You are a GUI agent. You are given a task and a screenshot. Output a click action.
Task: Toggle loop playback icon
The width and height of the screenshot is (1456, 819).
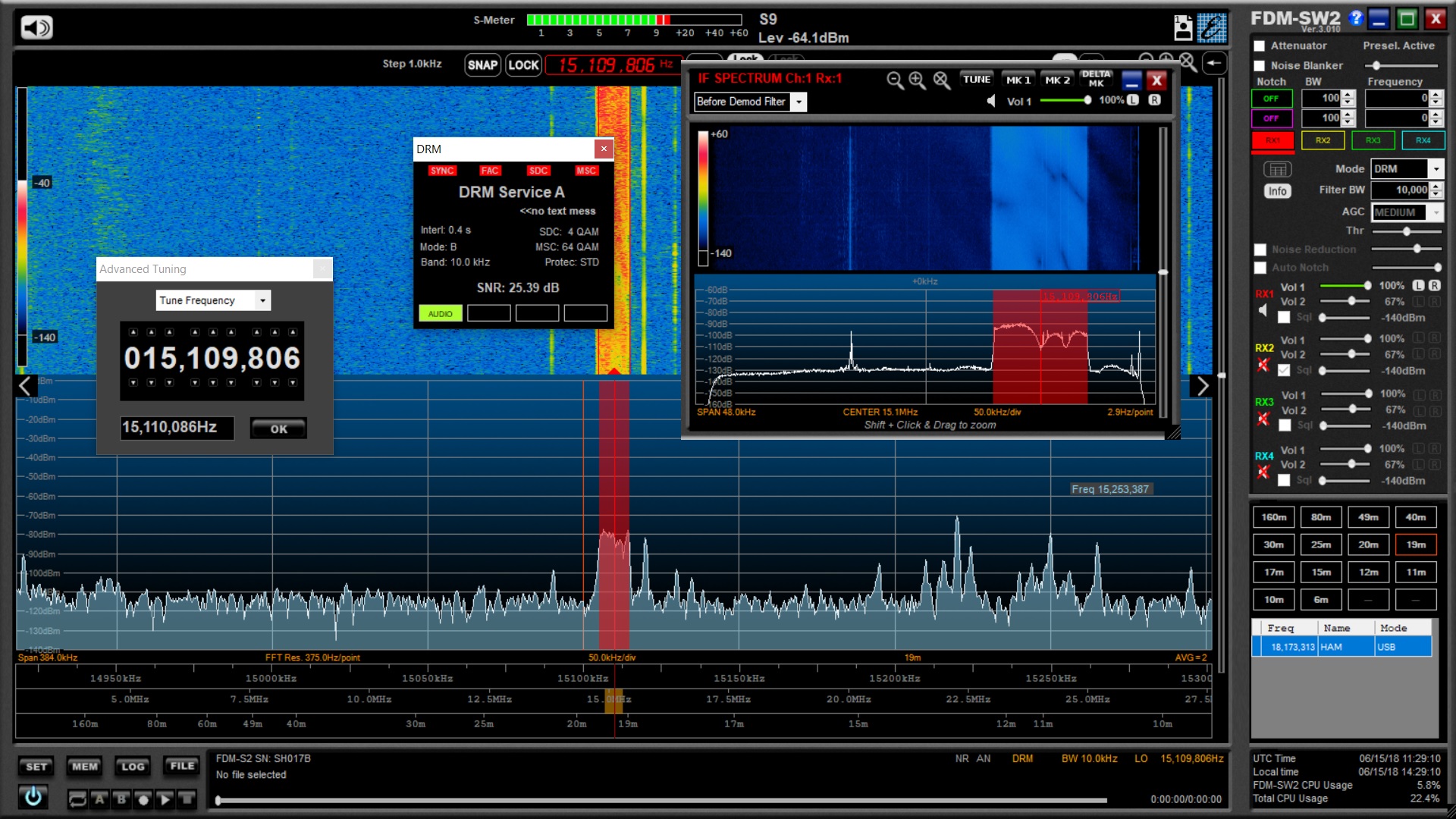pos(77,799)
